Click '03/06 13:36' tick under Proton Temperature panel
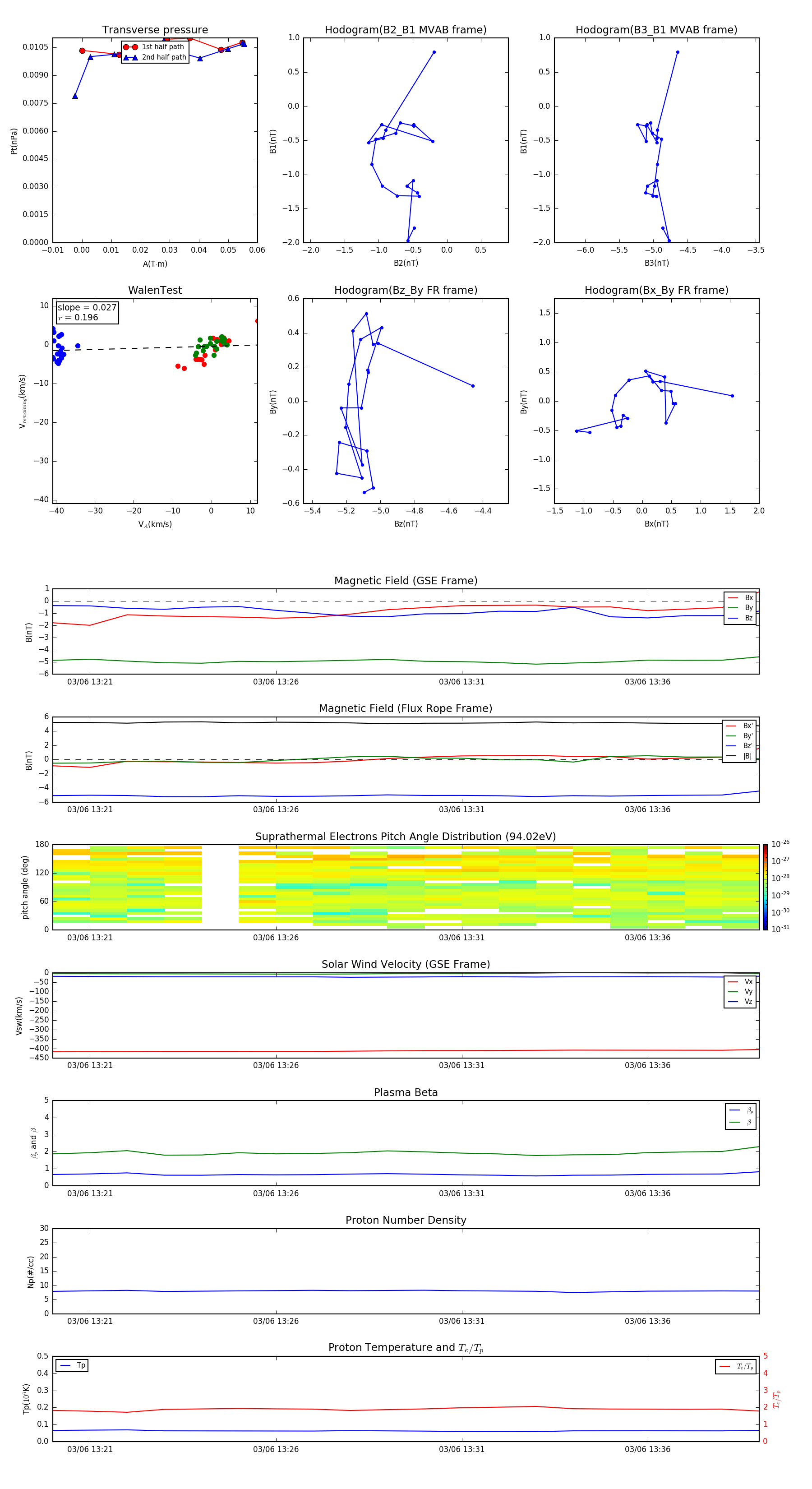The image size is (812, 1489). point(647,1449)
